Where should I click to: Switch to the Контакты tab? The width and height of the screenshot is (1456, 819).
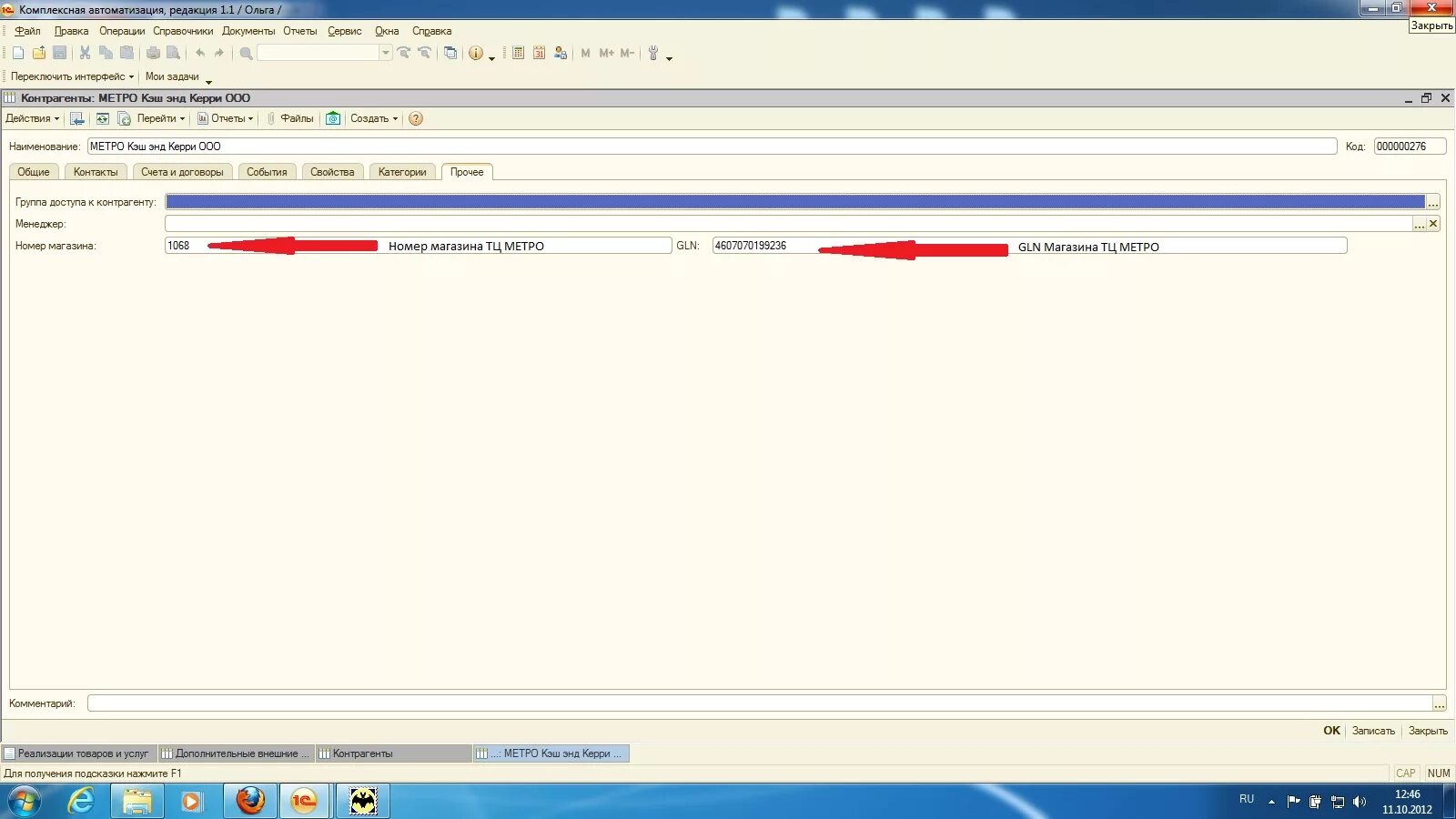[x=96, y=172]
